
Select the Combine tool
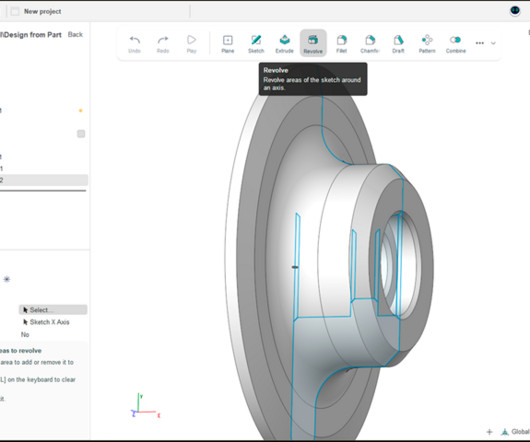456,44
